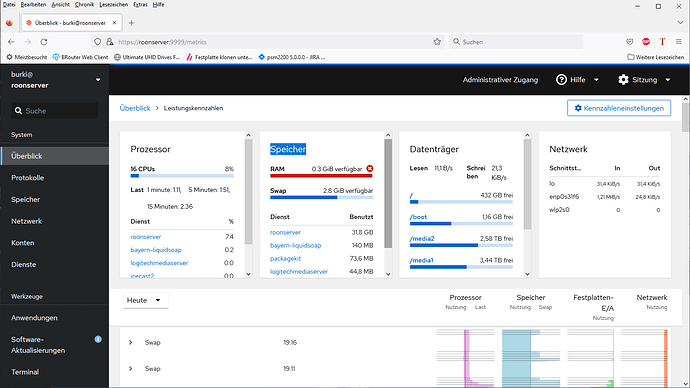690x388 pixels.
Task: Select Netzwerk in sidebar
Action: pyautogui.click(x=55, y=221)
